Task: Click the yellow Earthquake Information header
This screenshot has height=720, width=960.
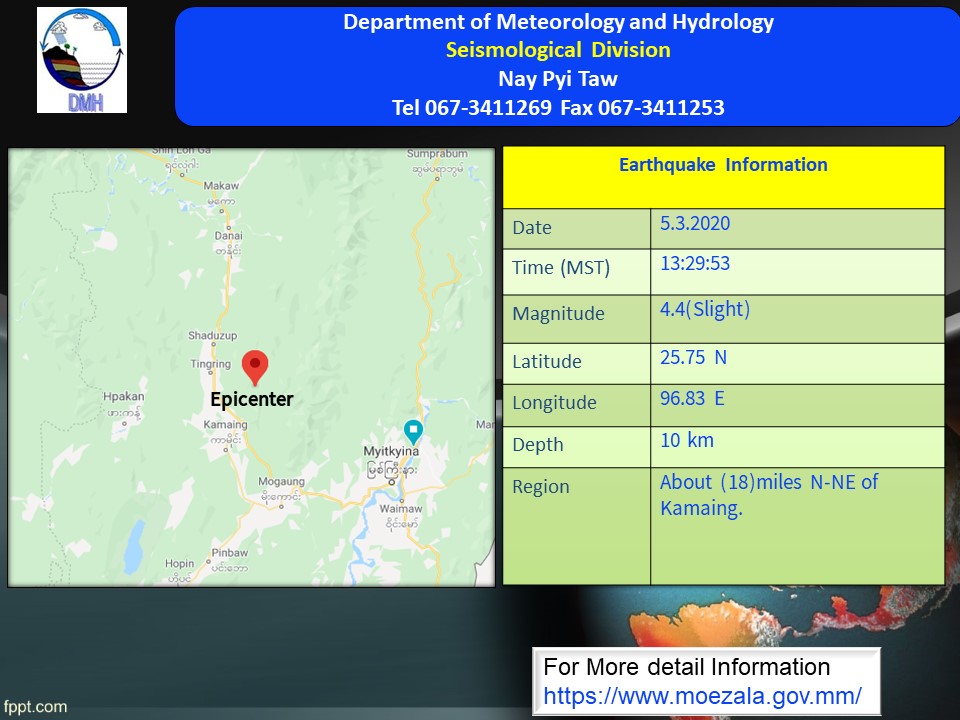Action: click(x=723, y=166)
